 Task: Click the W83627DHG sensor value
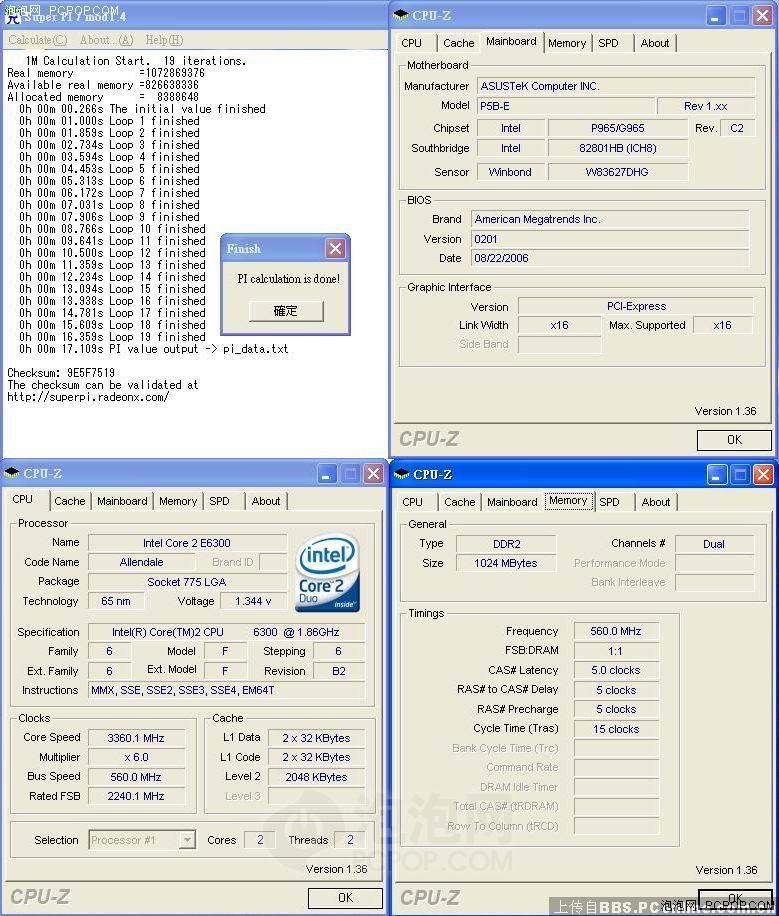coord(617,172)
